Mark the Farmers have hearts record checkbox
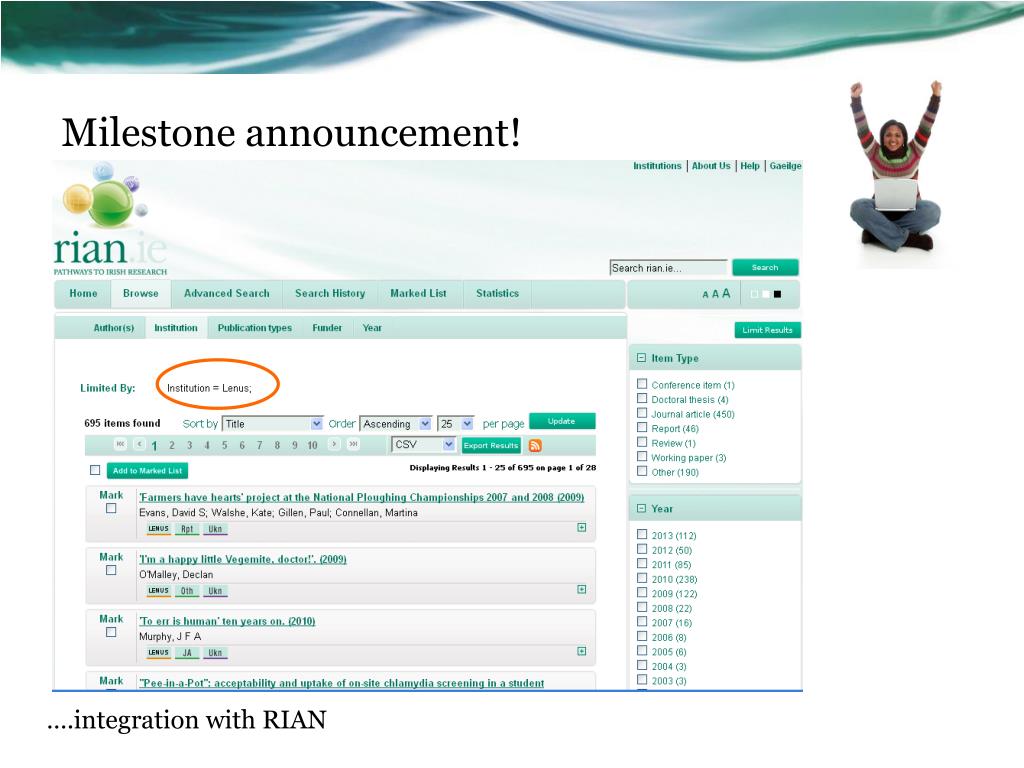Viewport: 1024px width, 768px height. point(111,508)
